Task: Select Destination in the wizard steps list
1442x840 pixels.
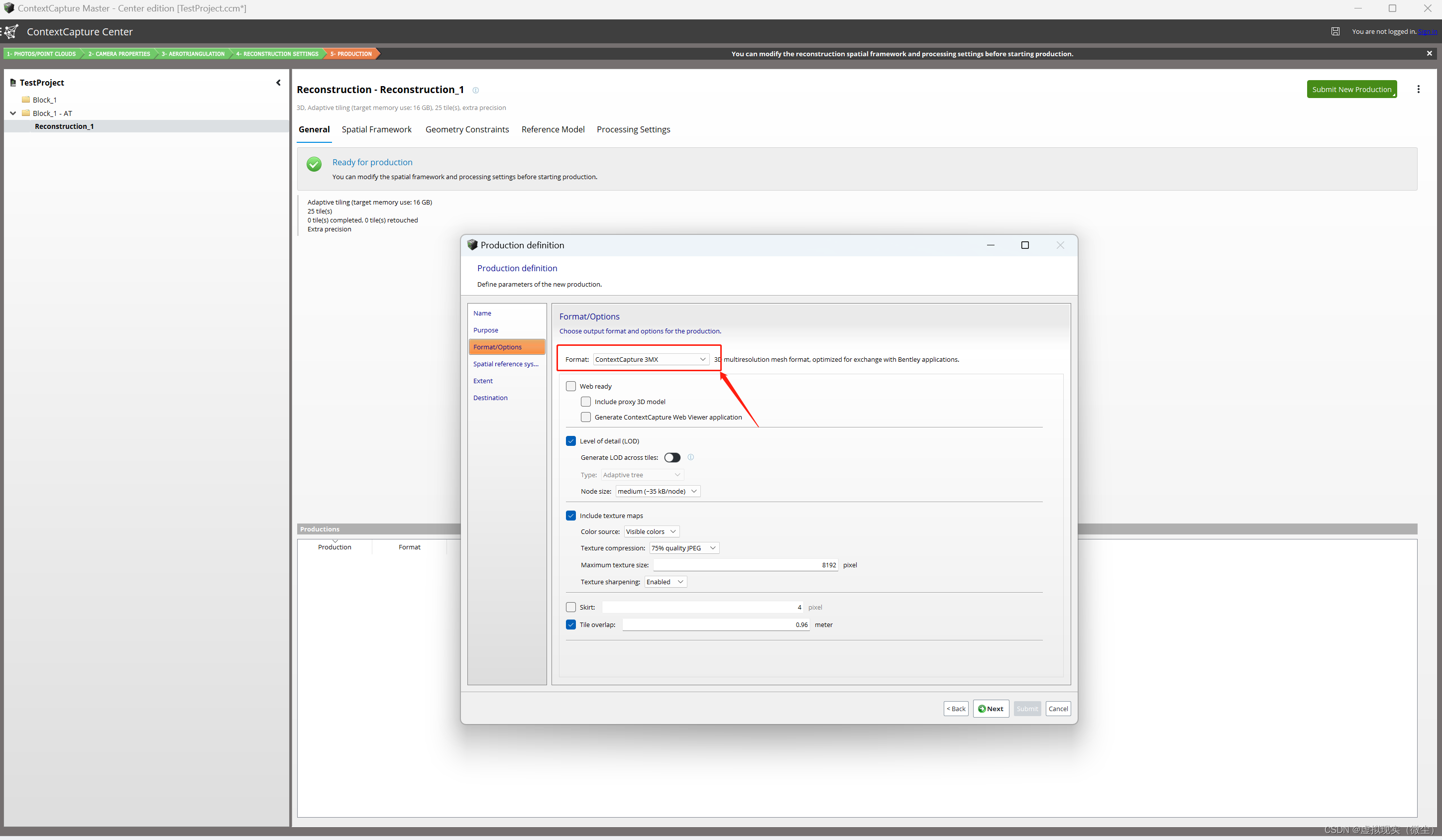Action: coord(490,398)
